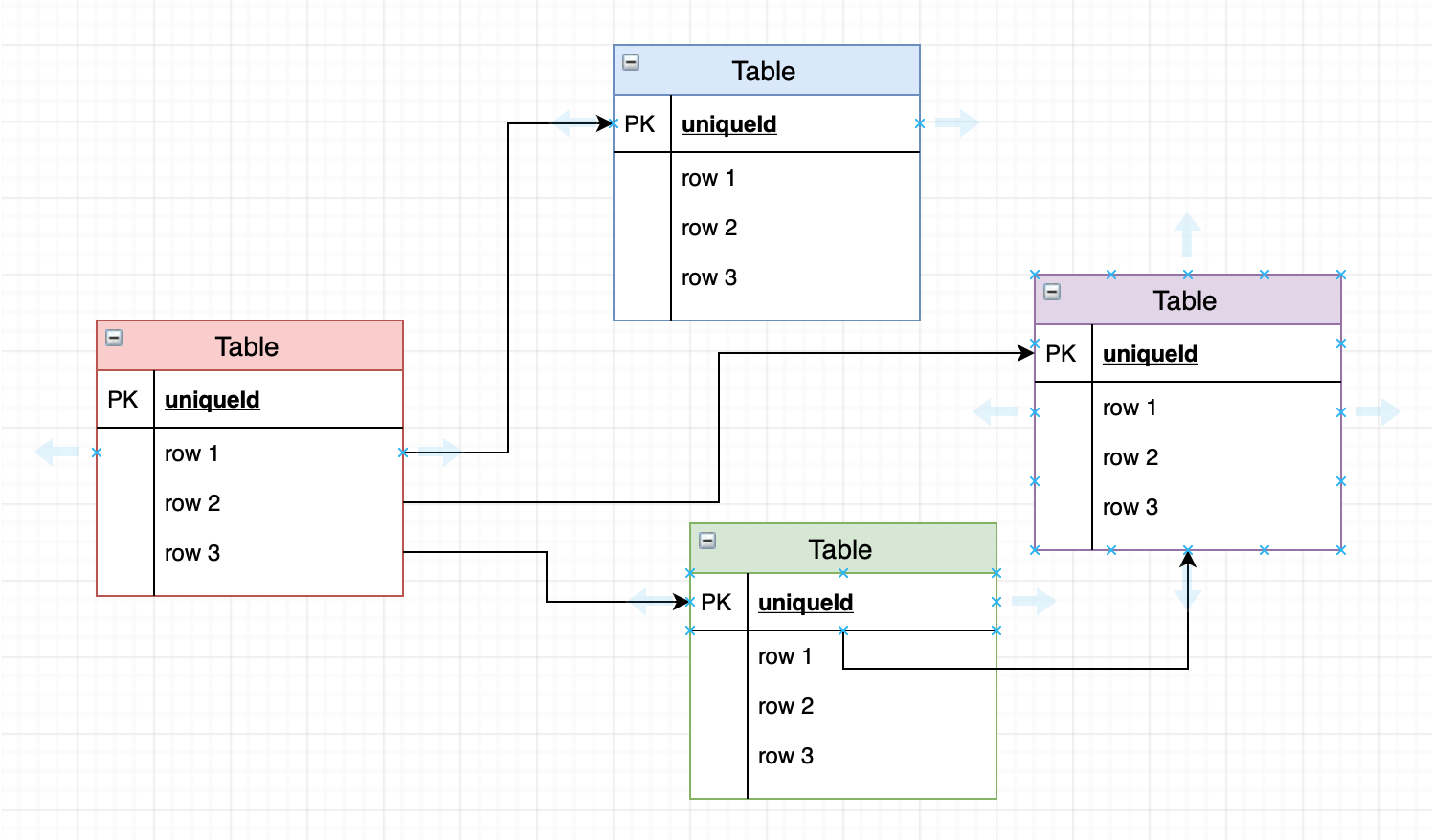1432x840 pixels.
Task: Click the top-center connection point on the green table
Action: coord(842,572)
